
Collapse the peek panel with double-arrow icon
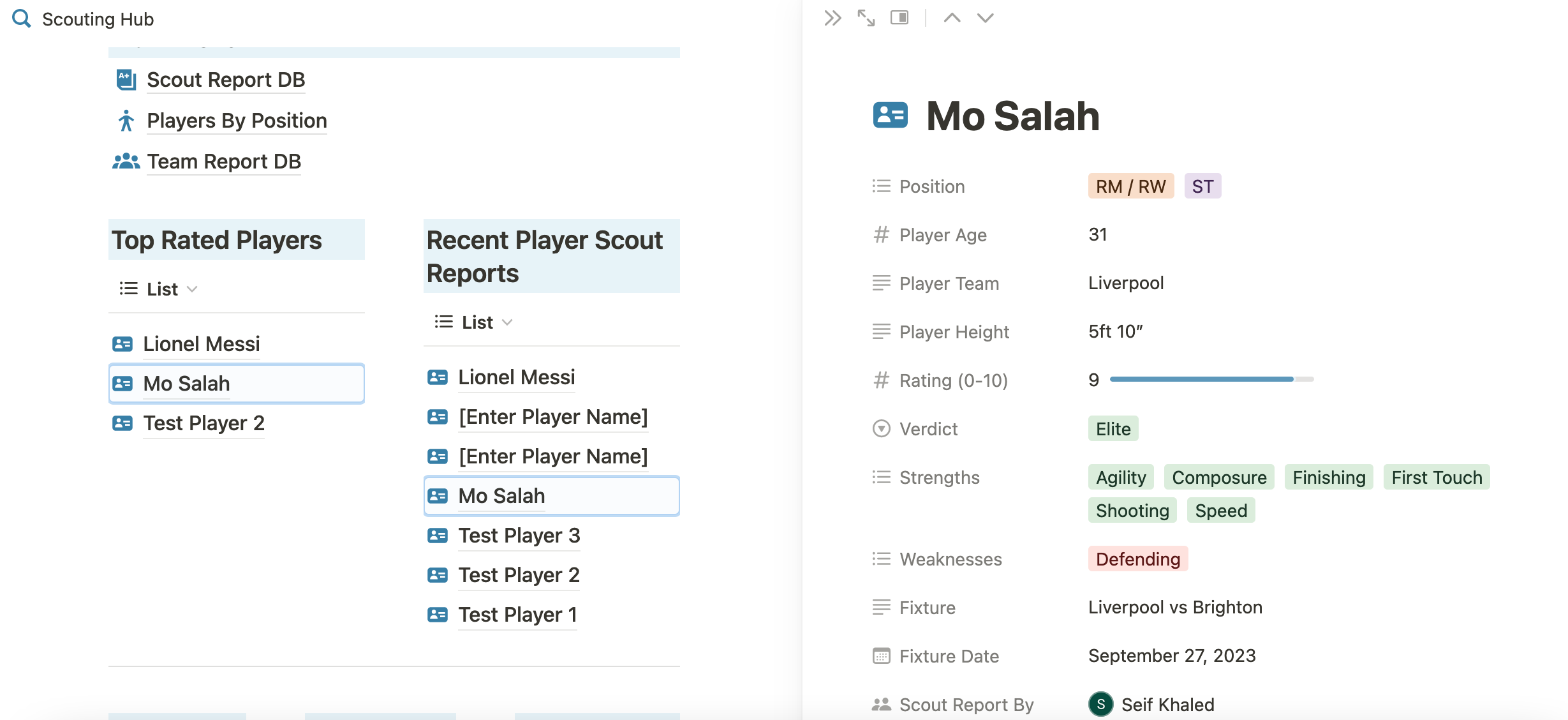[x=831, y=18]
